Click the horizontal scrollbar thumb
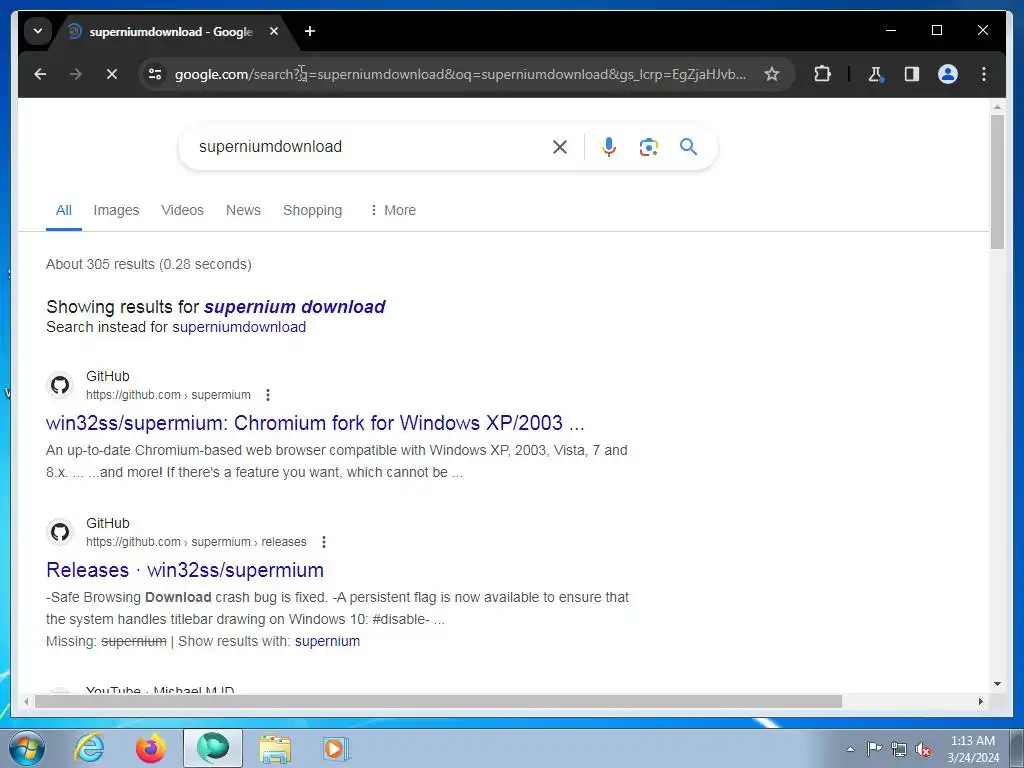This screenshot has width=1024, height=768. 438,701
